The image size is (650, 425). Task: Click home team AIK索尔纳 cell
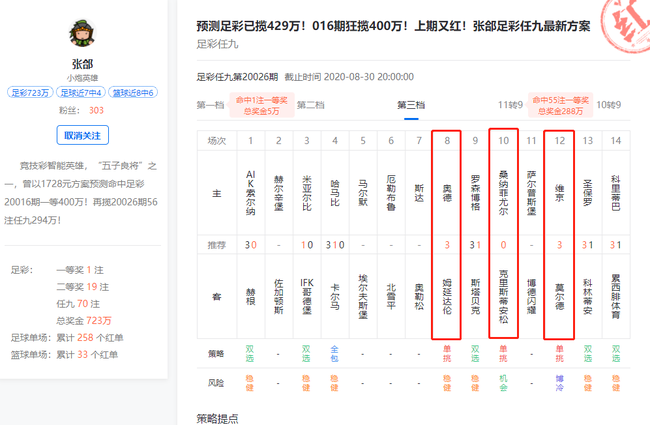tap(251, 193)
